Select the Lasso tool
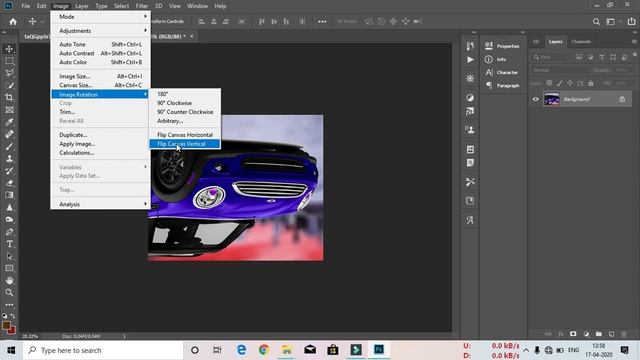This screenshot has width=640, height=360. coord(9,73)
